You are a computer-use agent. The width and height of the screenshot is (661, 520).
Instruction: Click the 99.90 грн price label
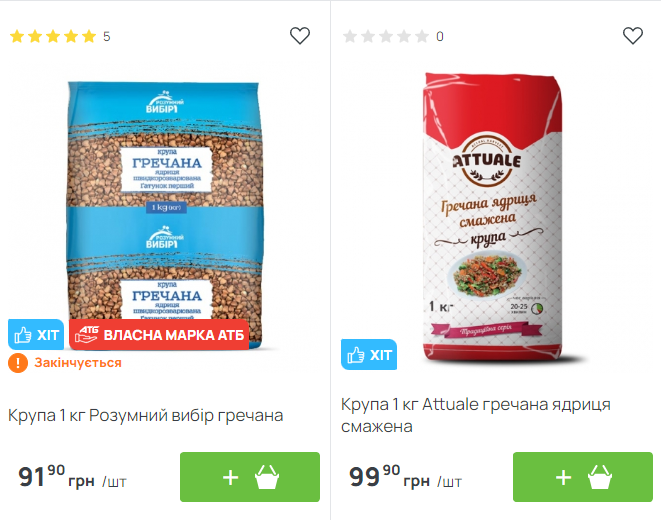405,477
